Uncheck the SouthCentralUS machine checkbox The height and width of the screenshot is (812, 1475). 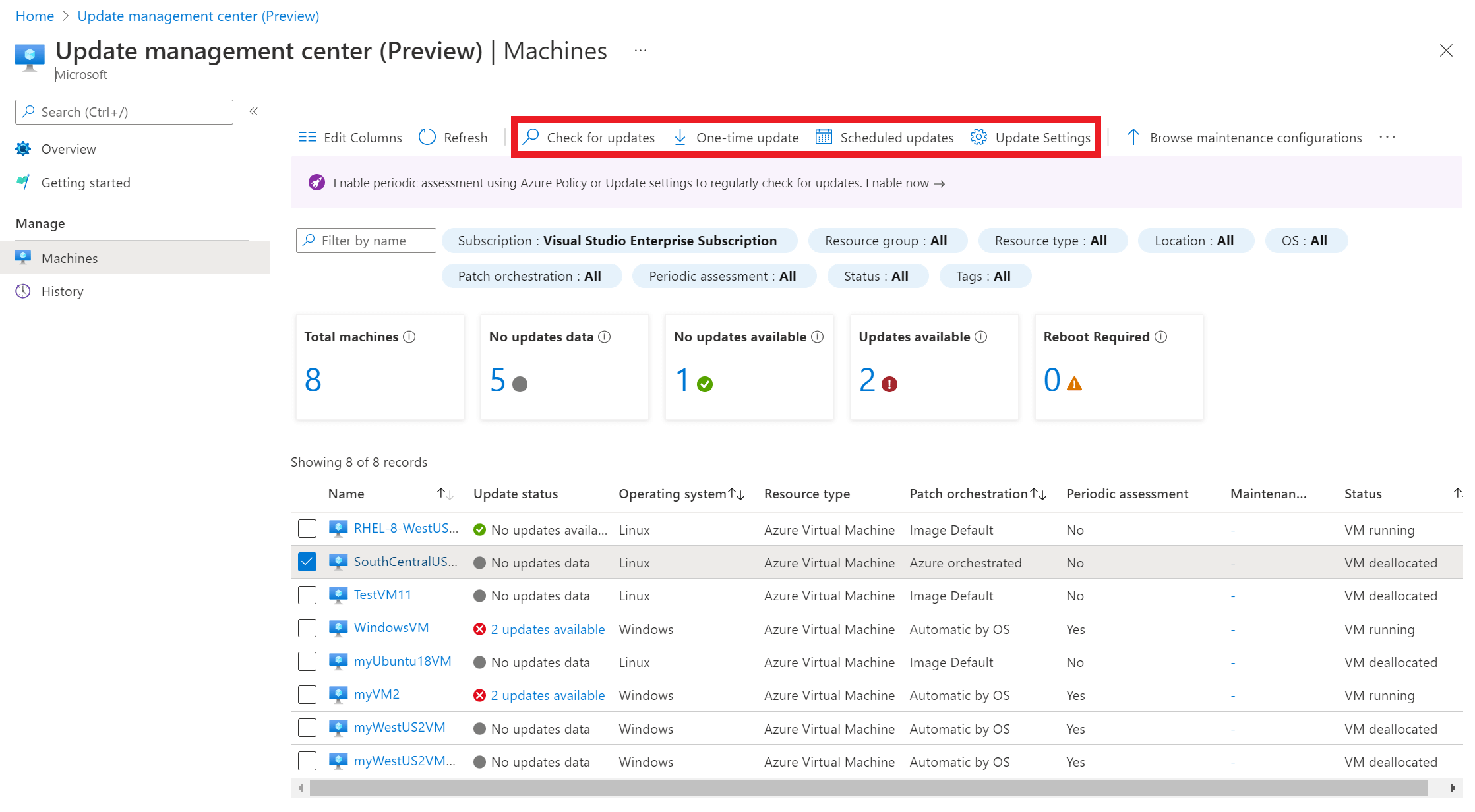pyautogui.click(x=307, y=562)
